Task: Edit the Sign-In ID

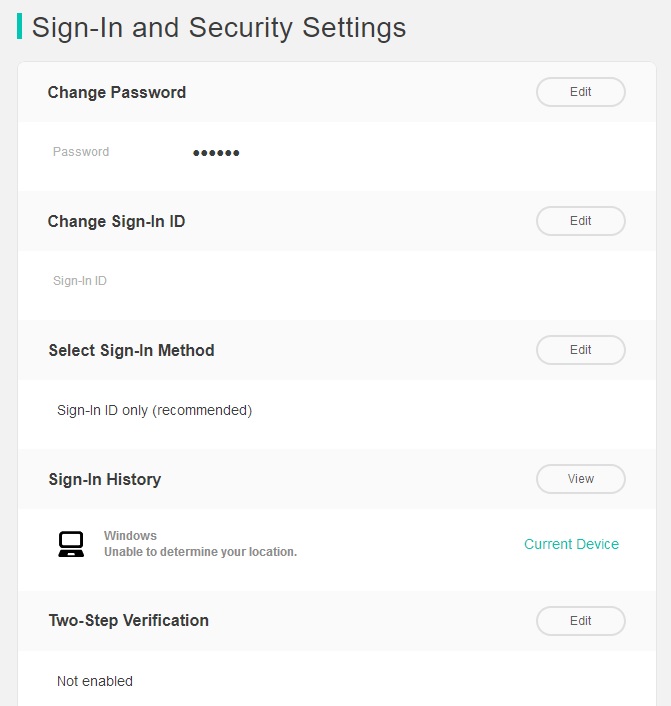Action: (580, 221)
